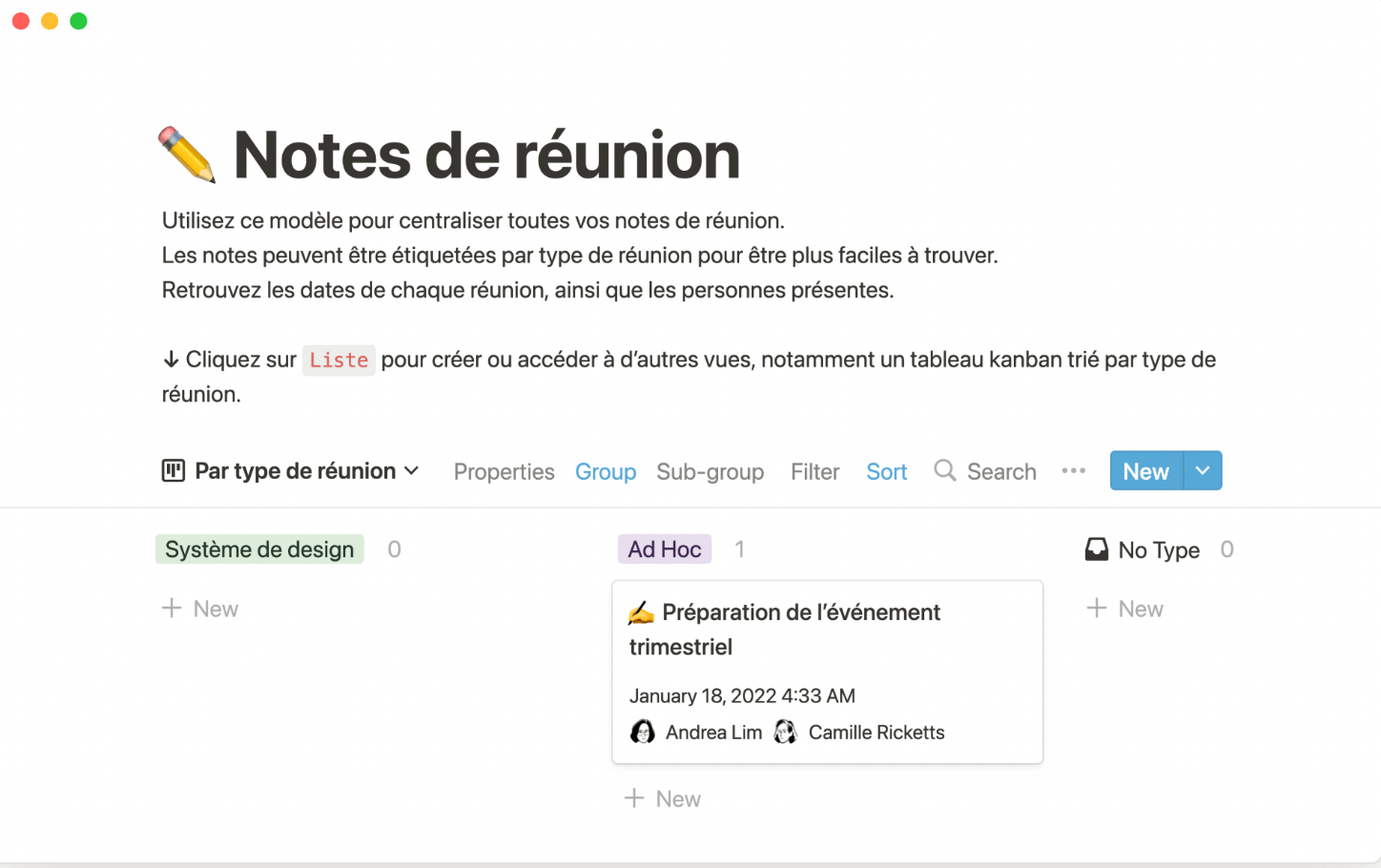The height and width of the screenshot is (868, 1381).
Task: Add new card under Système de design column
Action: pos(200,609)
